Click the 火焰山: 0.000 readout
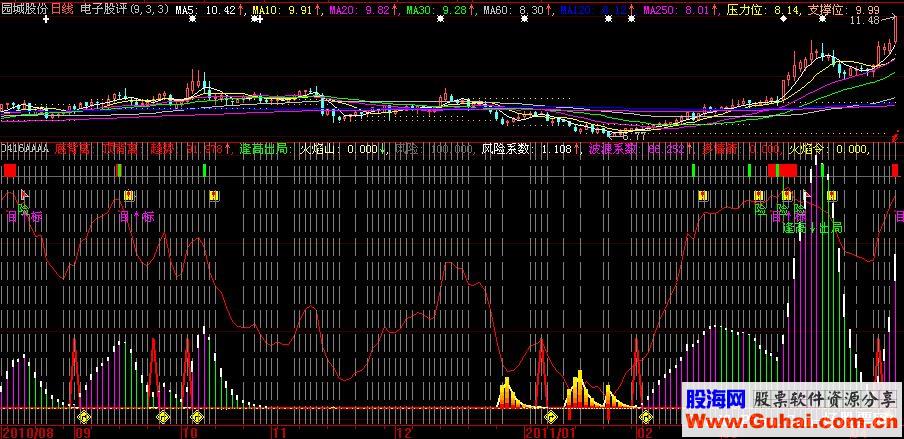The height and width of the screenshot is (439, 904). 341,149
